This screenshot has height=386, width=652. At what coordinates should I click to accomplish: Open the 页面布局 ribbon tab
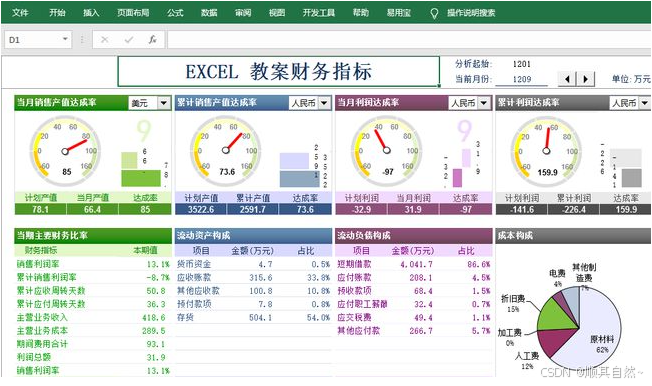(x=133, y=12)
